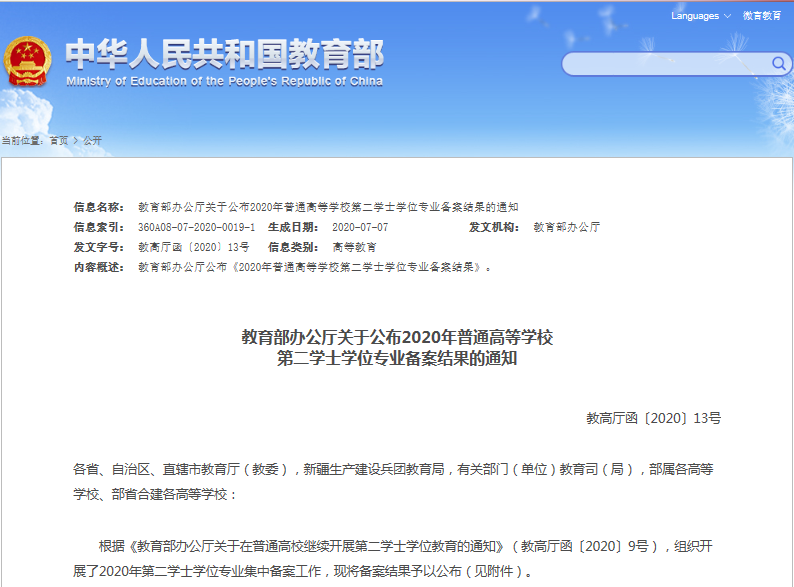Open the 公开 breadcrumb link
This screenshot has height=587, width=794.
click(x=92, y=141)
